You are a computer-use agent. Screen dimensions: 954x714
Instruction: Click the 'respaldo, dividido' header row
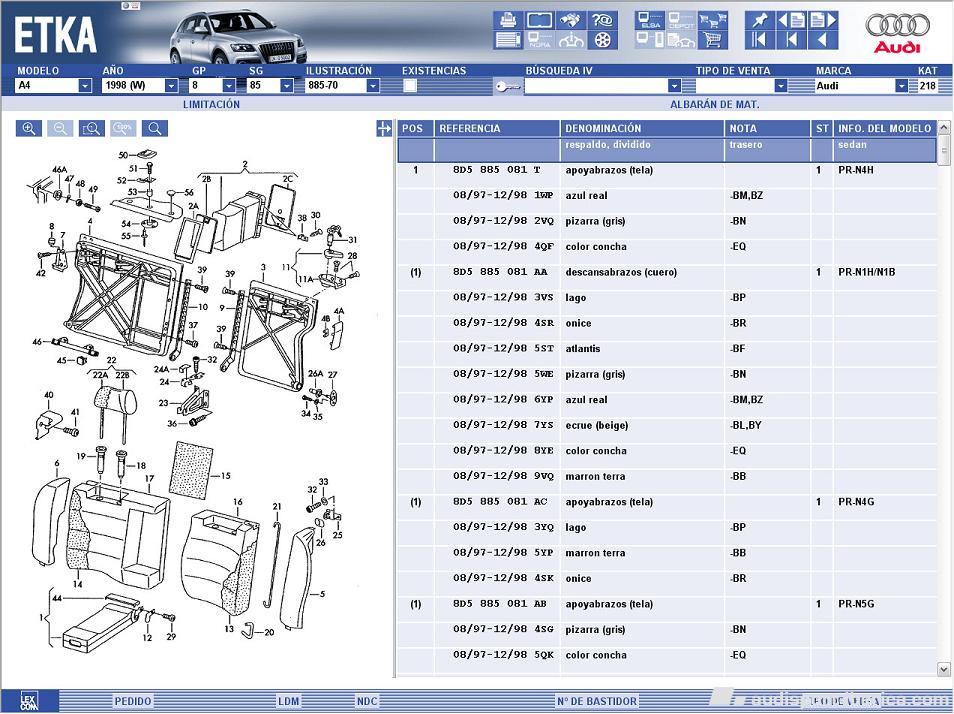coord(667,150)
